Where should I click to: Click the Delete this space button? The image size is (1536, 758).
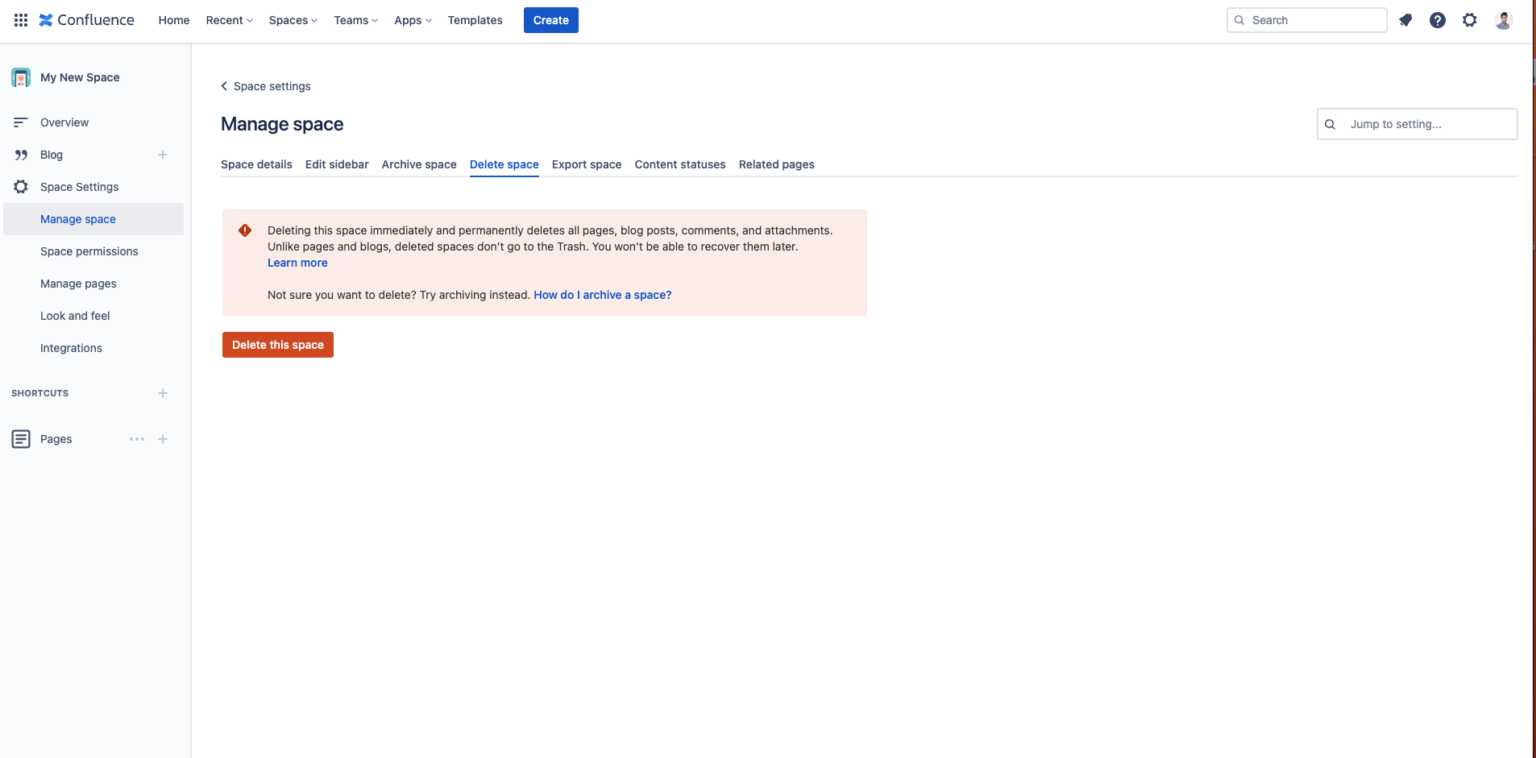point(277,344)
